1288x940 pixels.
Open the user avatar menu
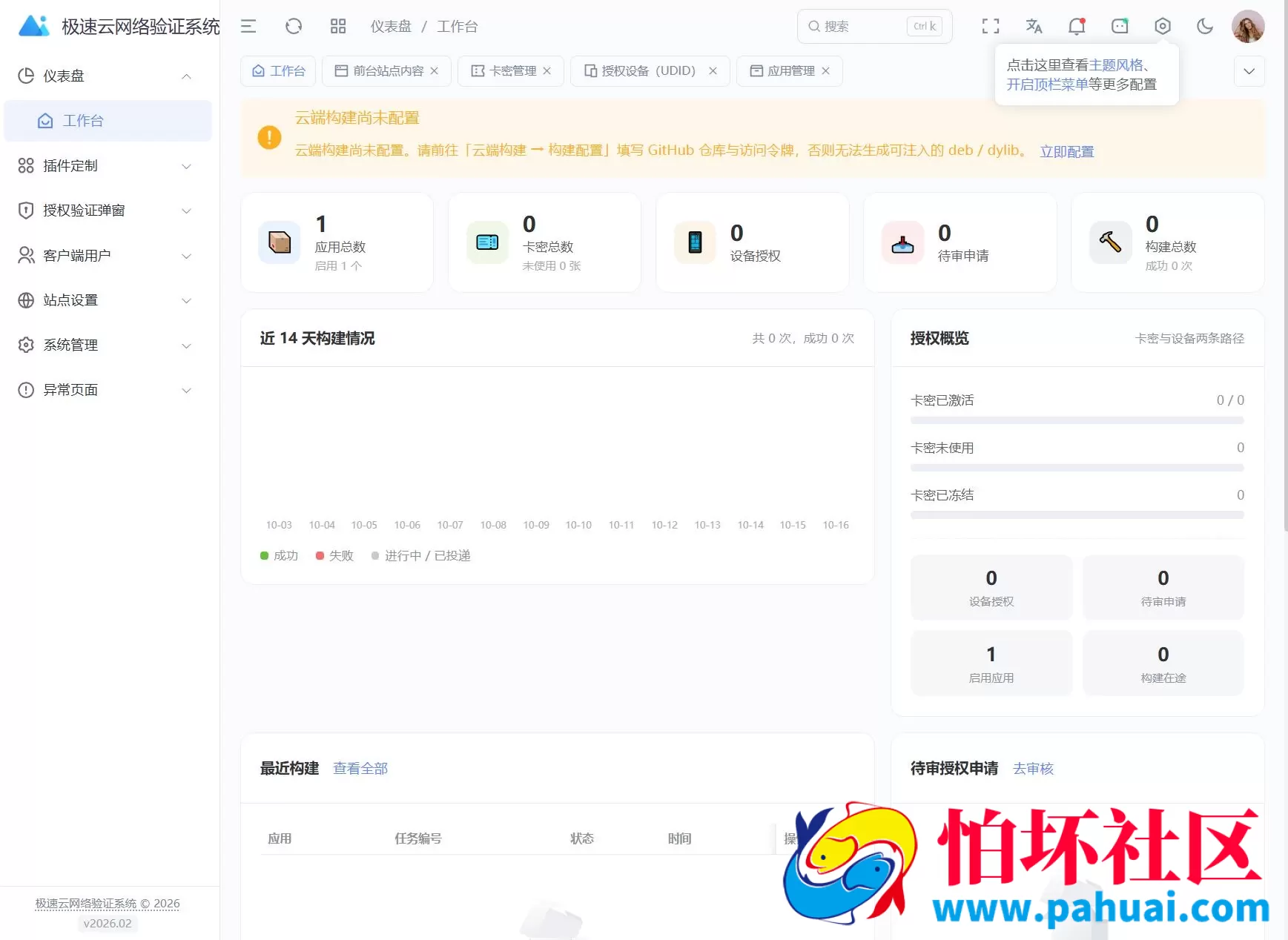tap(1248, 27)
